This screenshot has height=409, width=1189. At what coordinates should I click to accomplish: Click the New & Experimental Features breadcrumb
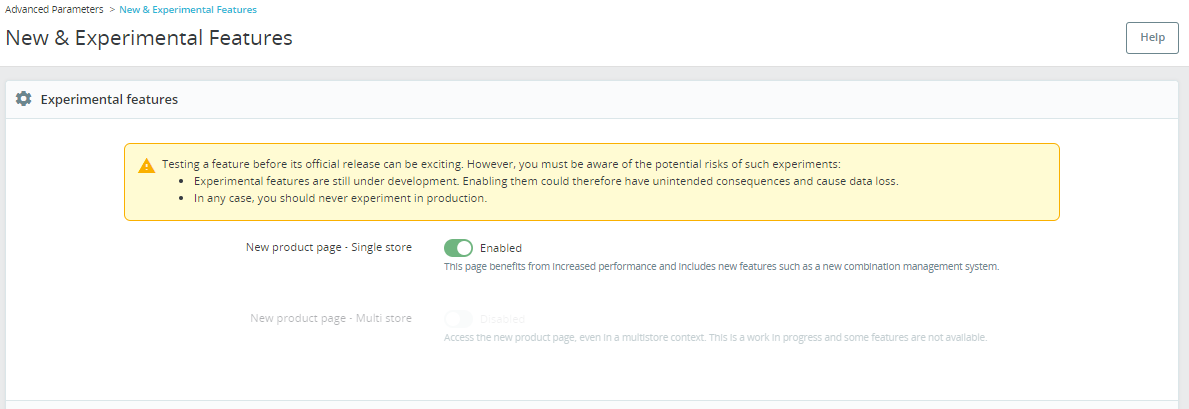point(188,9)
